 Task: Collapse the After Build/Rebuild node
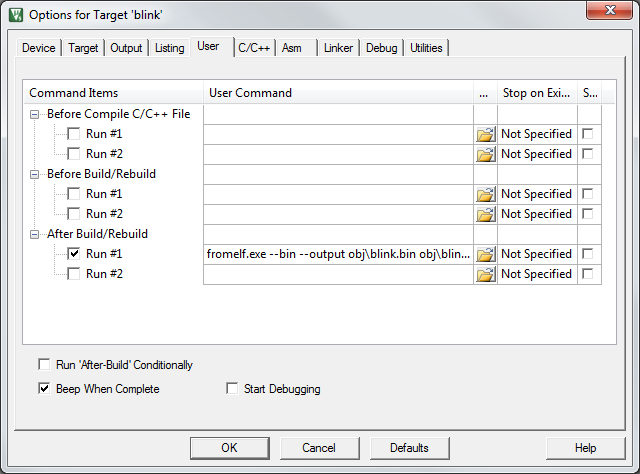click(x=35, y=234)
